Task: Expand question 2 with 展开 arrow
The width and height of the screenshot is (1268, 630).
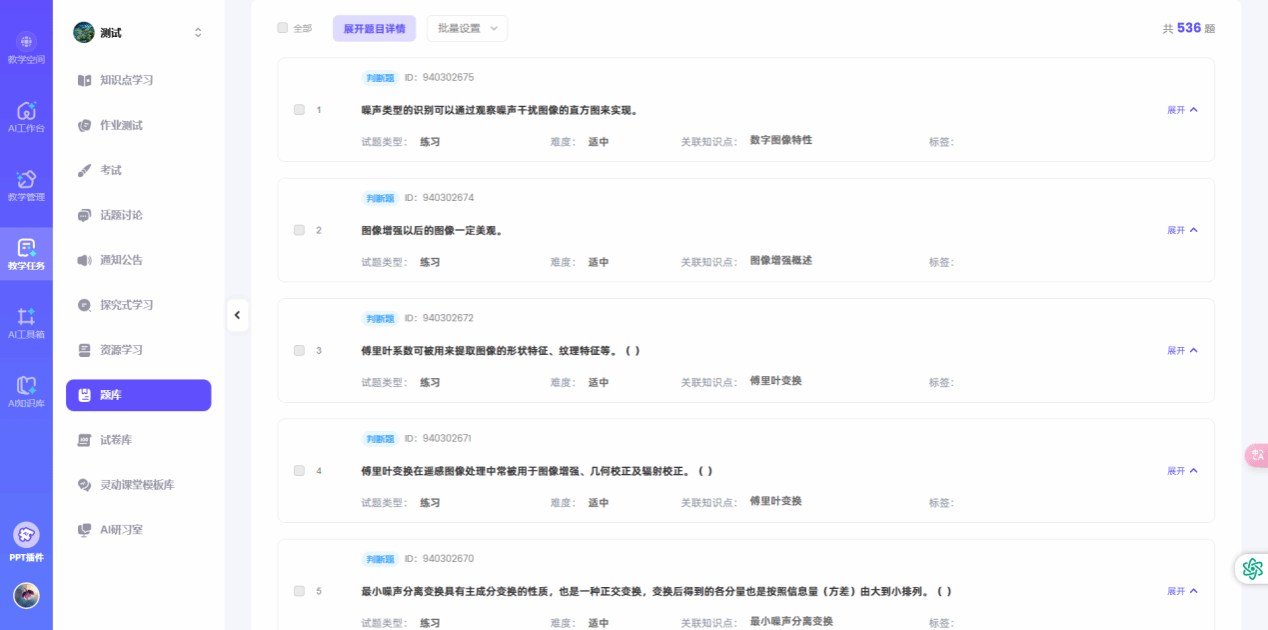Action: tap(1182, 230)
